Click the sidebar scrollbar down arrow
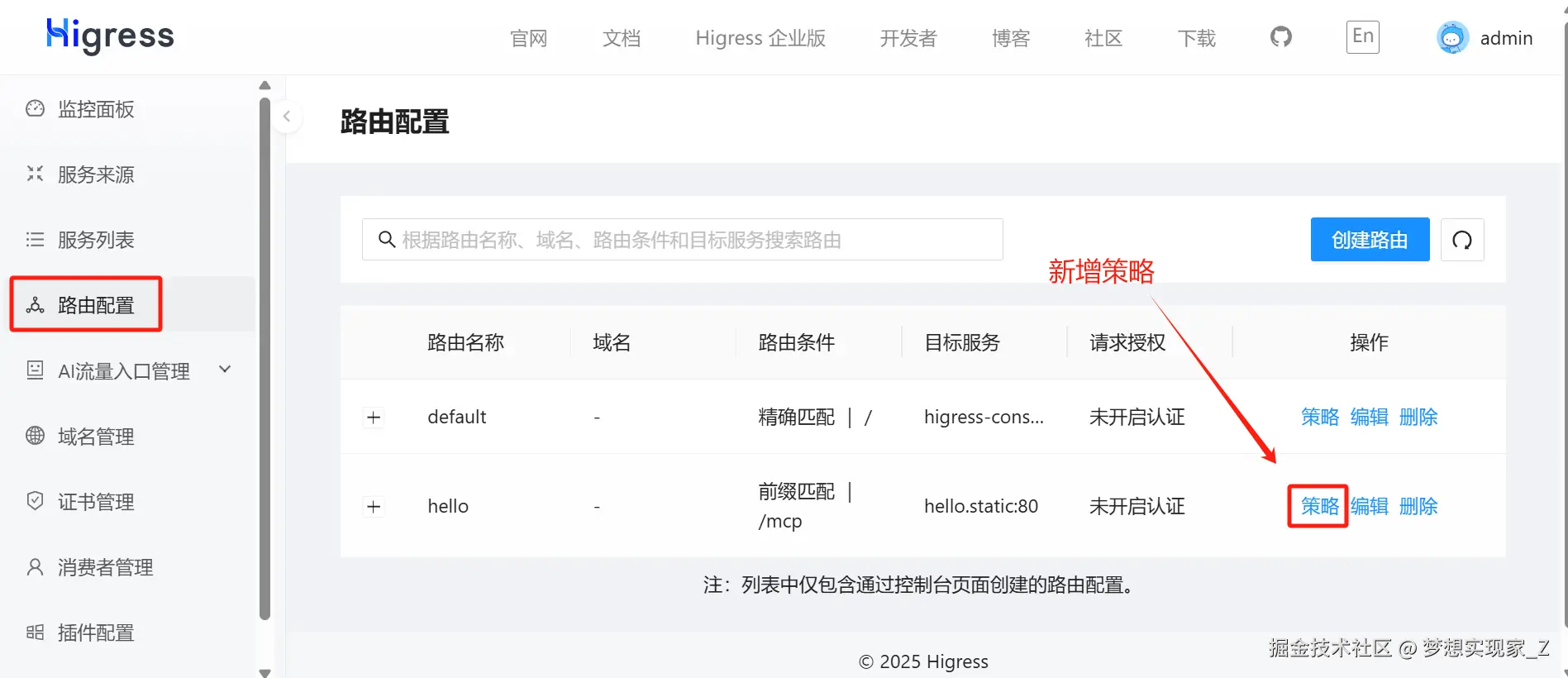Screen dimensions: 1568x678 [x=265, y=672]
